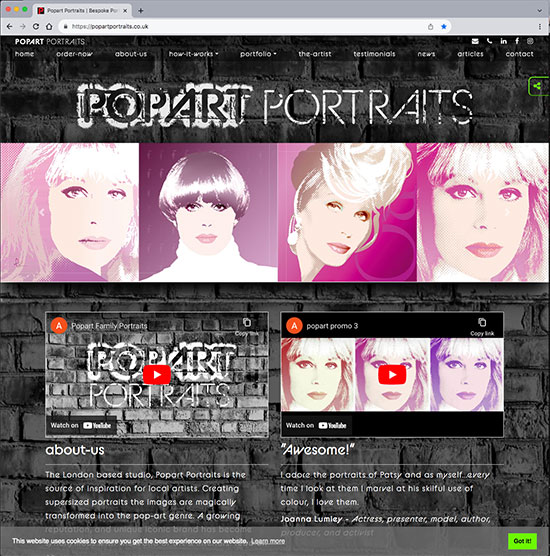The image size is (550, 556).
Task: Click the small Popart Portraits logo in the header
Action: [x=50, y=41]
